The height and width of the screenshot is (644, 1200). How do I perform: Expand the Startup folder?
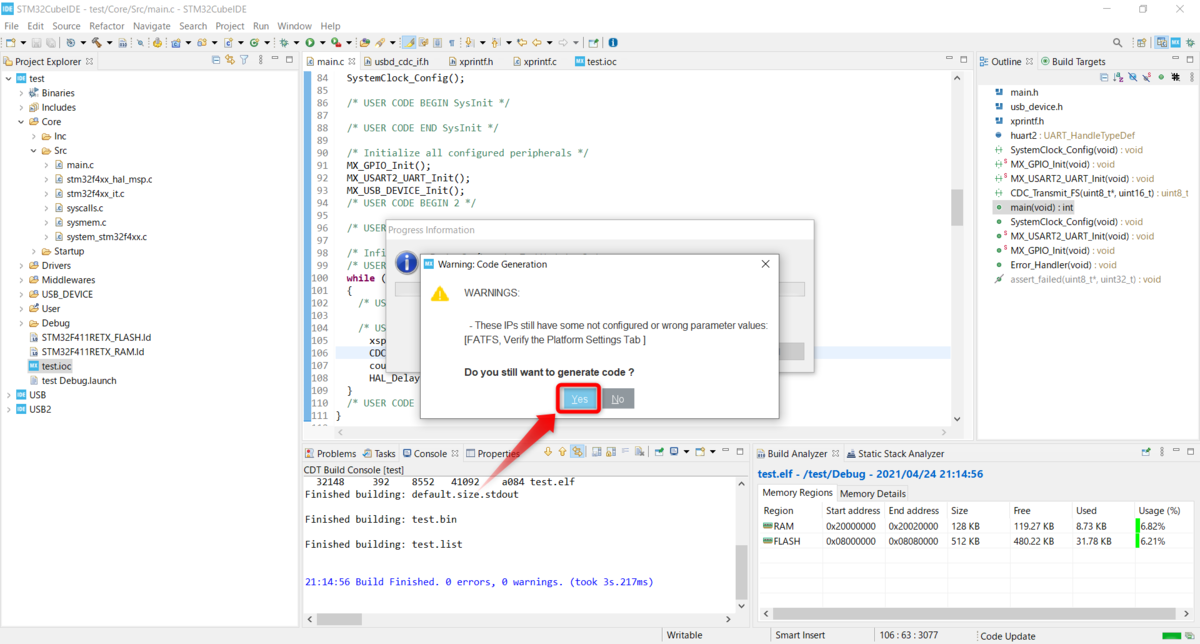[33, 251]
